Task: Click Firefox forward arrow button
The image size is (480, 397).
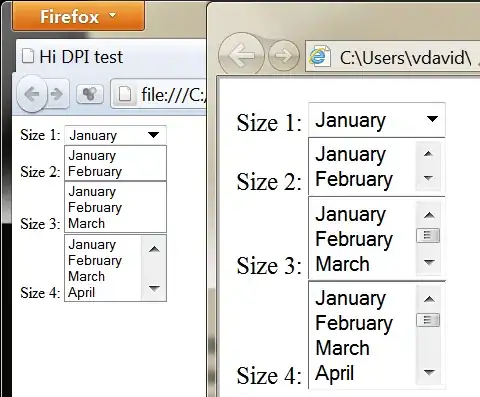Action: pyautogui.click(x=58, y=94)
